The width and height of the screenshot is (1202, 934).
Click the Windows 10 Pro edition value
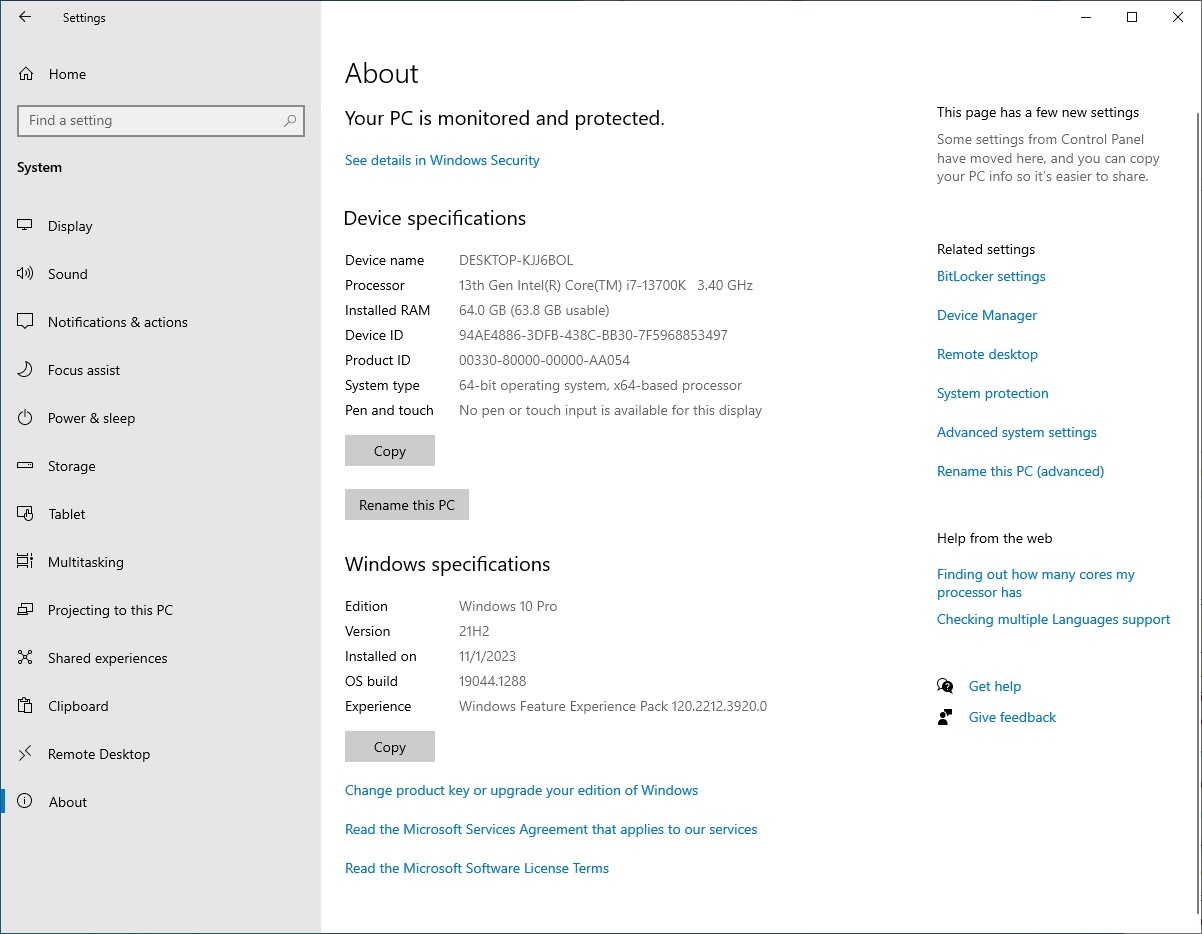[508, 606]
